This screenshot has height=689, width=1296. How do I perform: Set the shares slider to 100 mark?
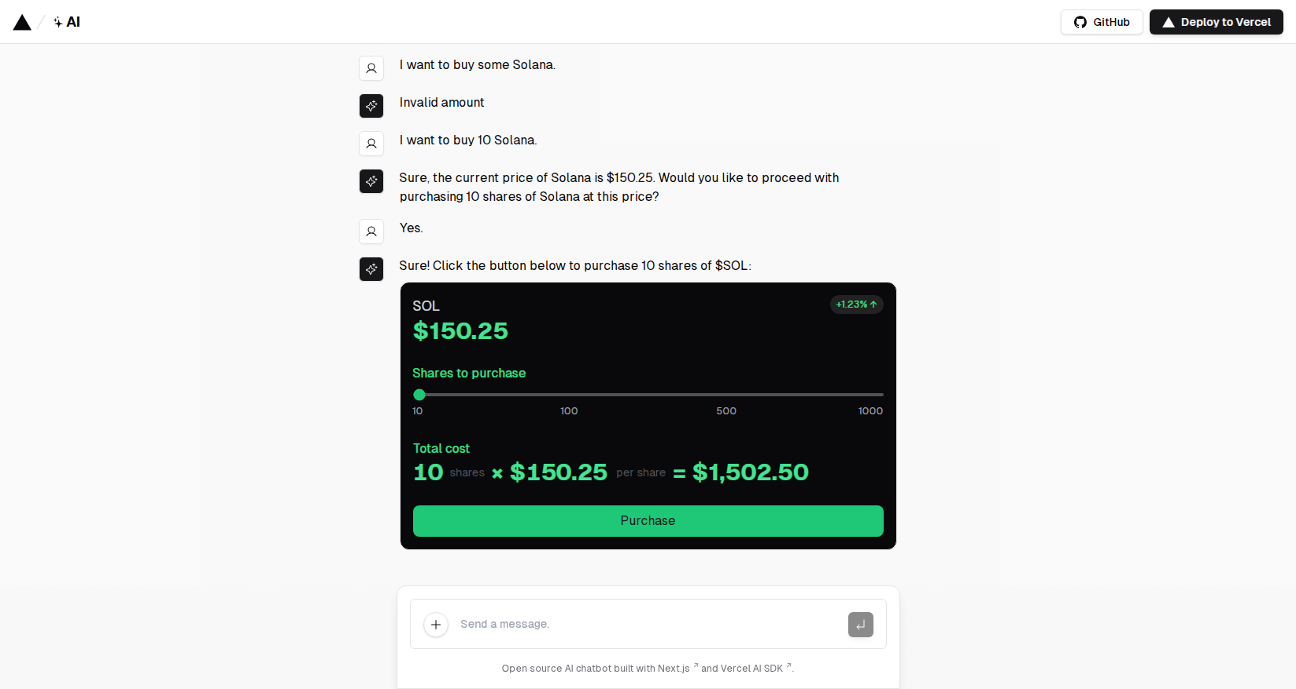(x=569, y=395)
